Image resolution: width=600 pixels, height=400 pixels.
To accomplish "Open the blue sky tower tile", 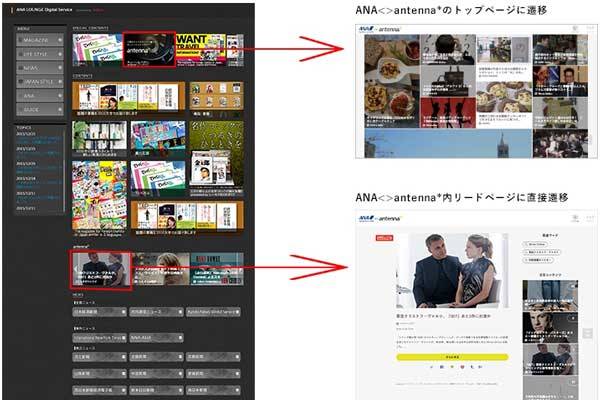I will click(x=448, y=143).
